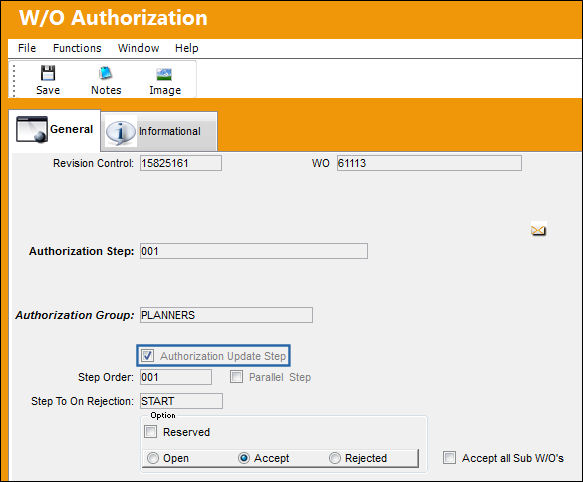Select the Rejected radio button
This screenshot has height=482, width=583.
point(335,458)
